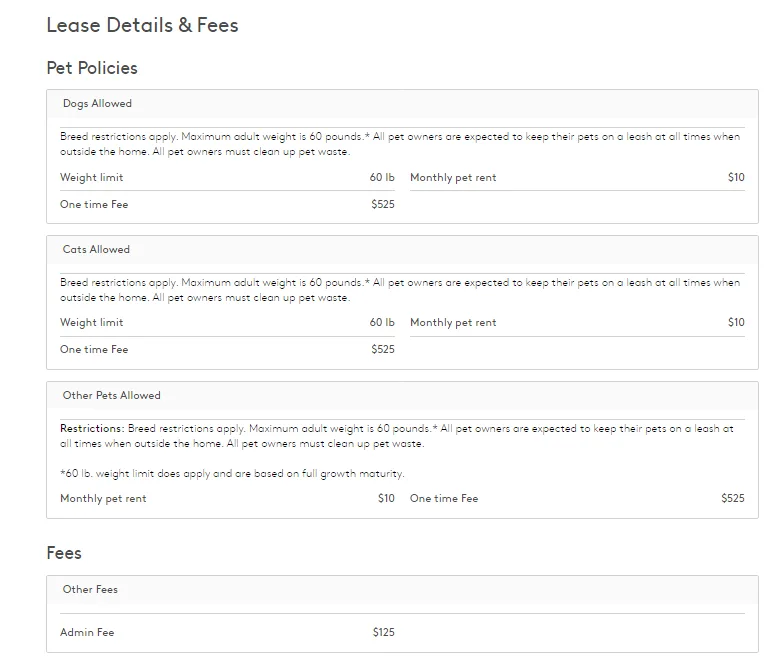
Task: Click the bold Restrictions label in Other Pets
Action: (92, 429)
